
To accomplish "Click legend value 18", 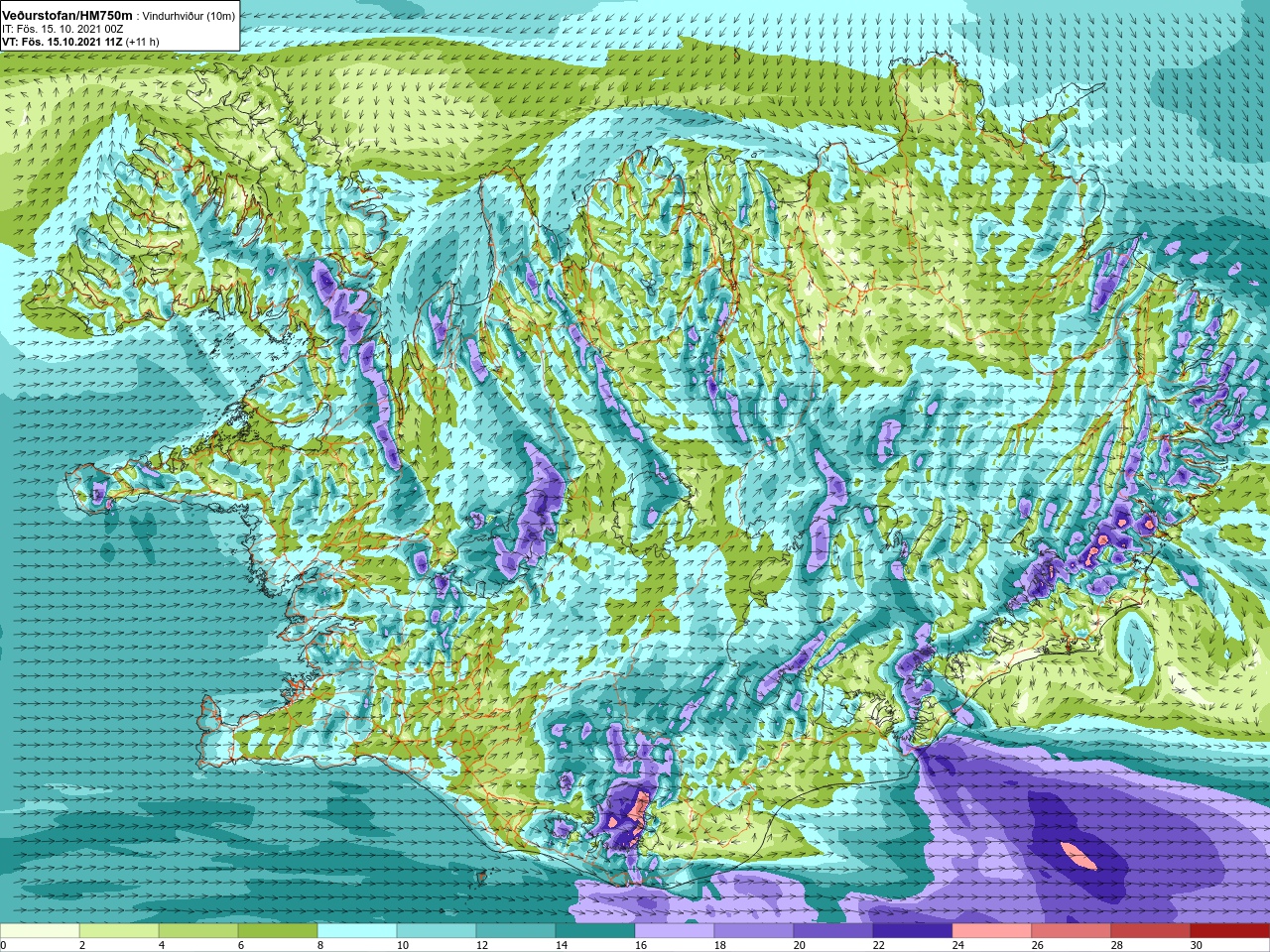I will (719, 945).
